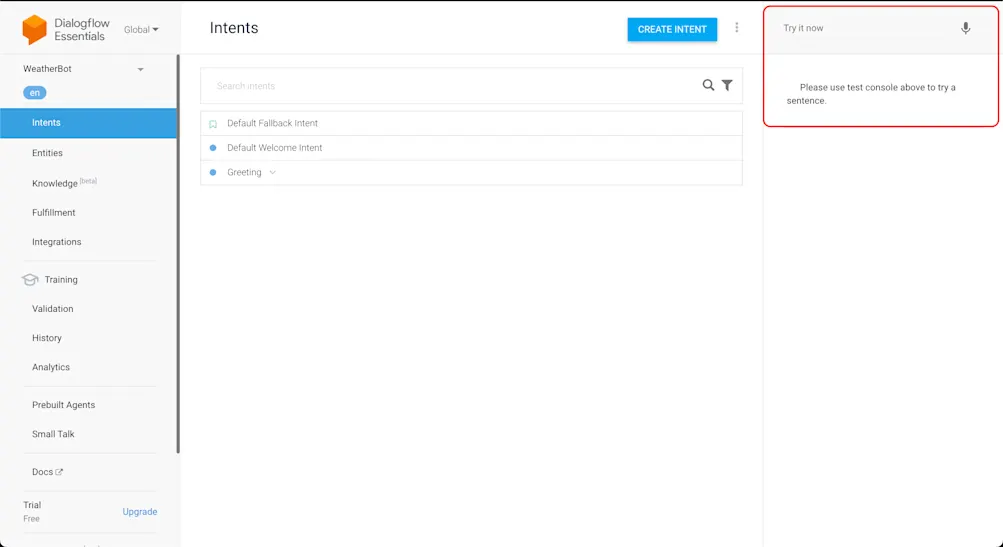Open Entities in the sidebar
1003x547 pixels.
pyautogui.click(x=47, y=153)
